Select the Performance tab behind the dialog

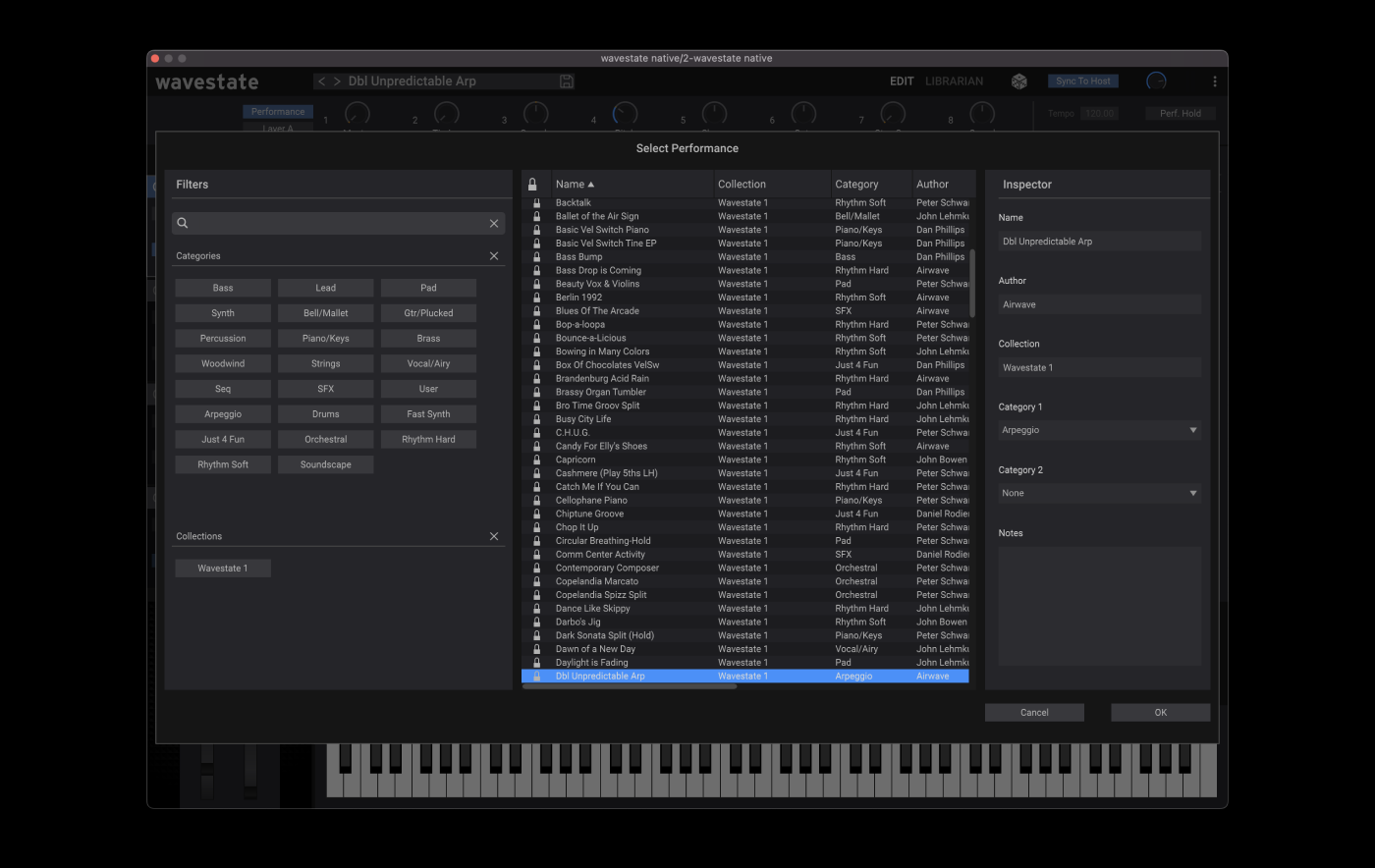tap(278, 112)
